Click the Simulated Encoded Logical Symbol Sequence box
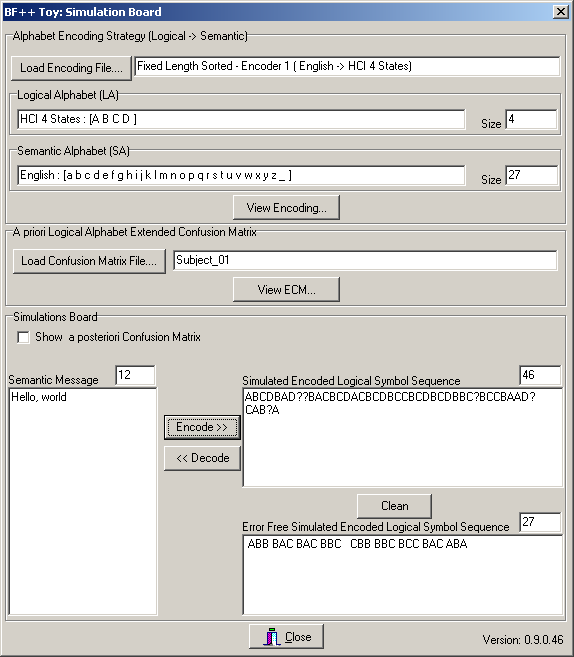 [403, 437]
